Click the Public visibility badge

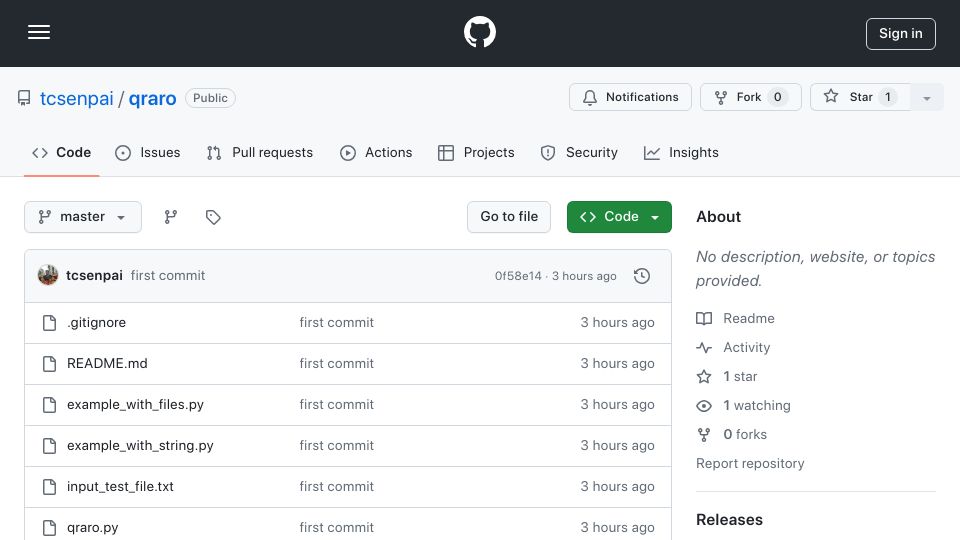pyautogui.click(x=210, y=98)
